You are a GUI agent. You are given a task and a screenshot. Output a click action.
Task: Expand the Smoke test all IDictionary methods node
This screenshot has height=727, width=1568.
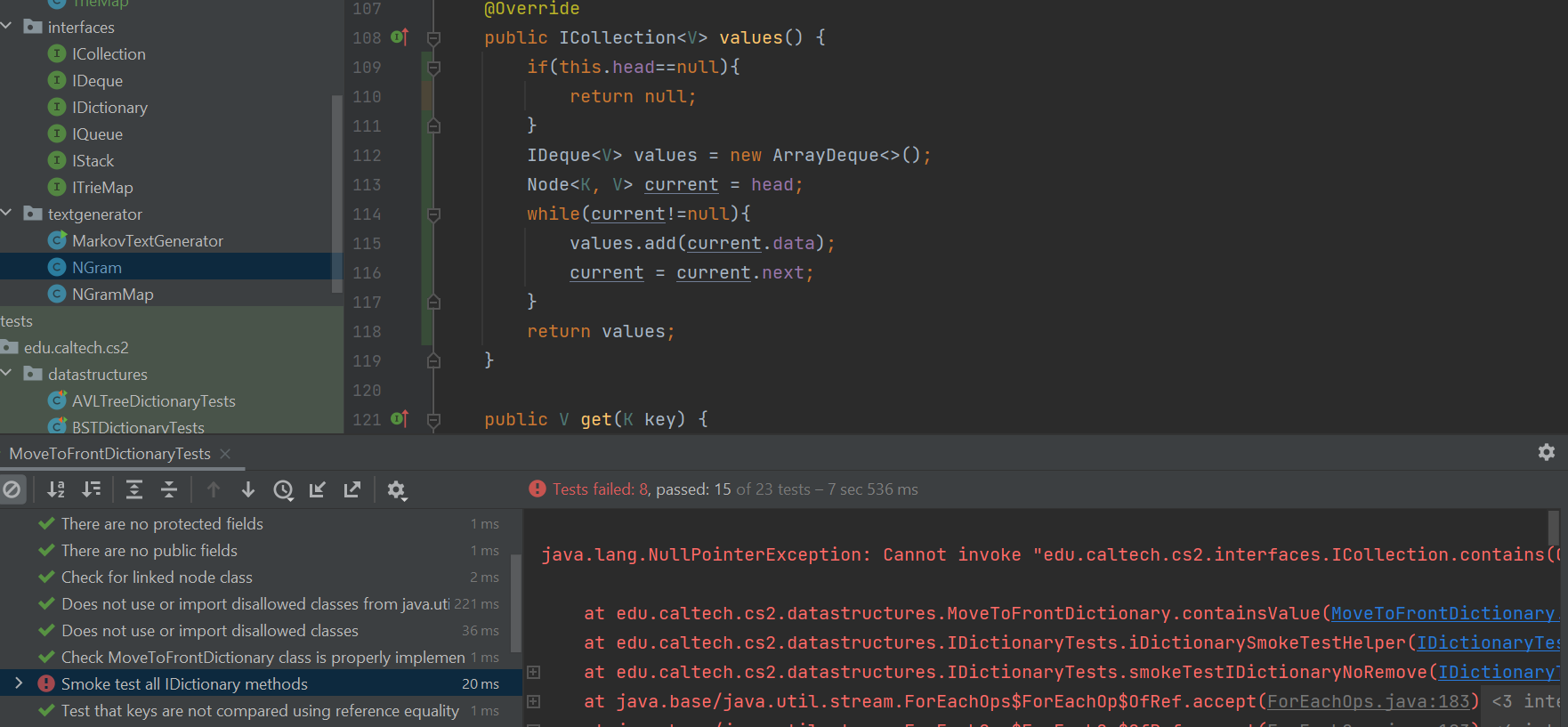19,683
